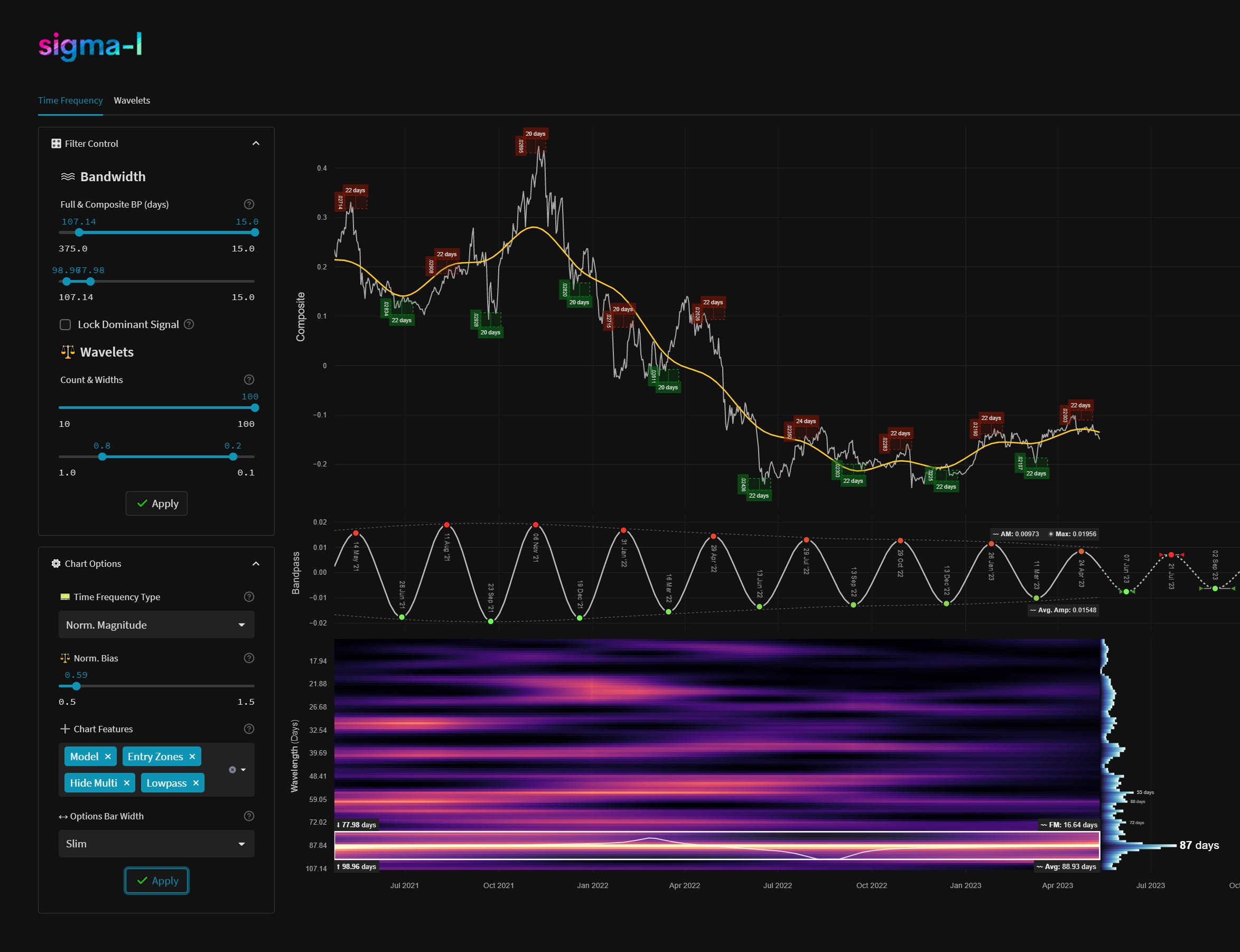The image size is (1240, 952).
Task: Open help for Count & Widths
Action: coord(249,380)
